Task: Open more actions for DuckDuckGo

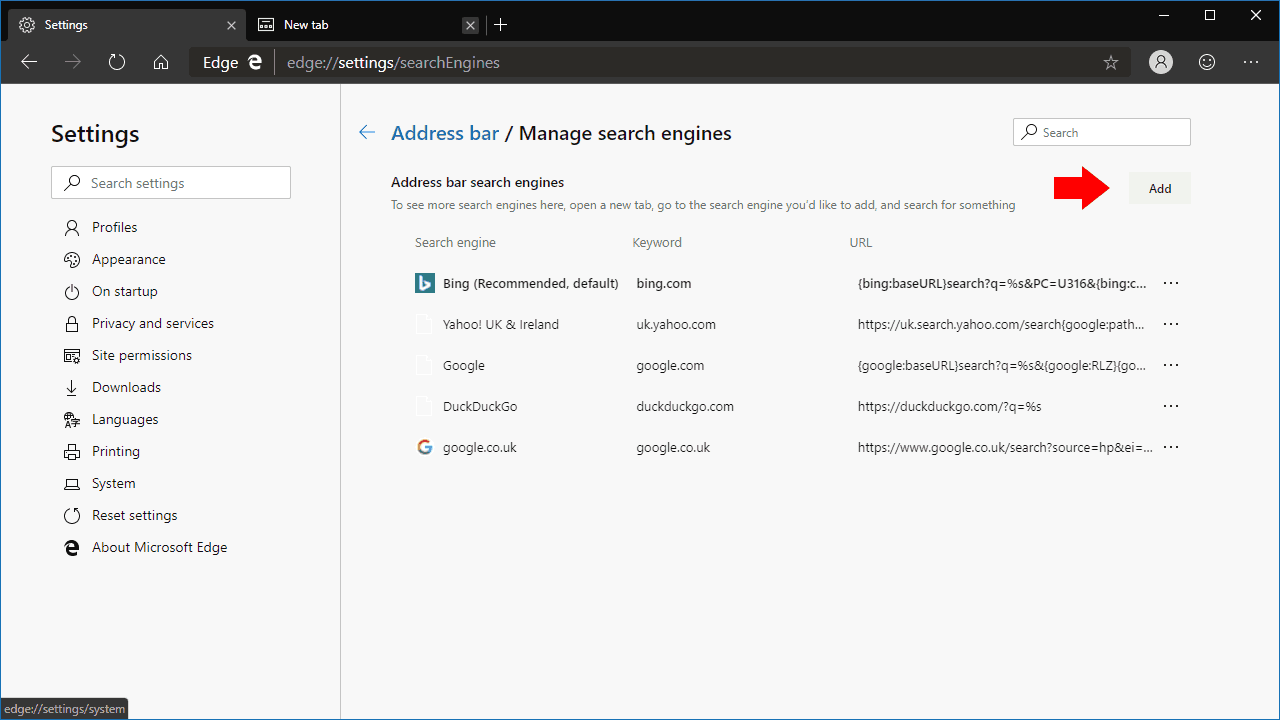Action: [1171, 406]
